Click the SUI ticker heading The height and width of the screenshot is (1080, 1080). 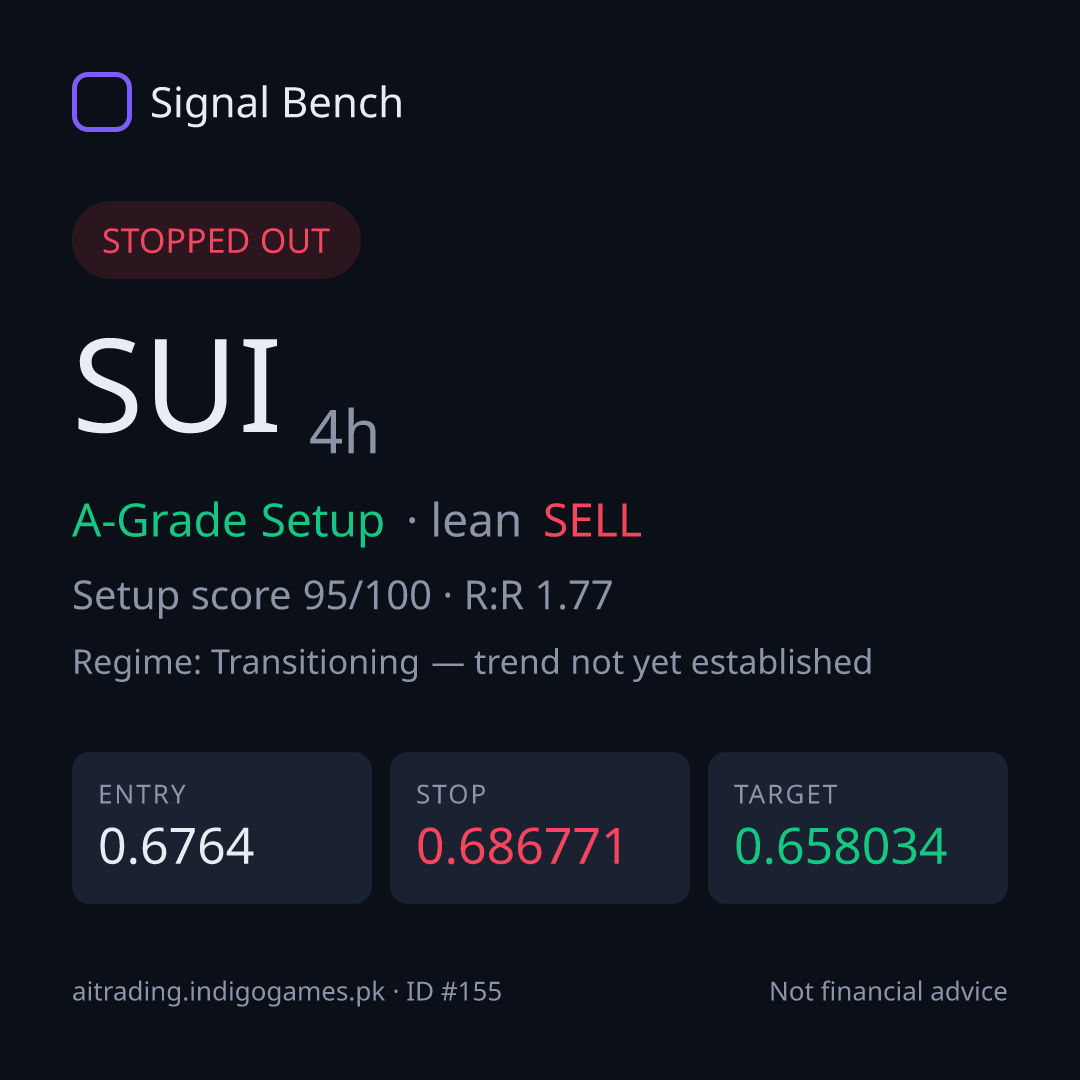[x=177, y=385]
